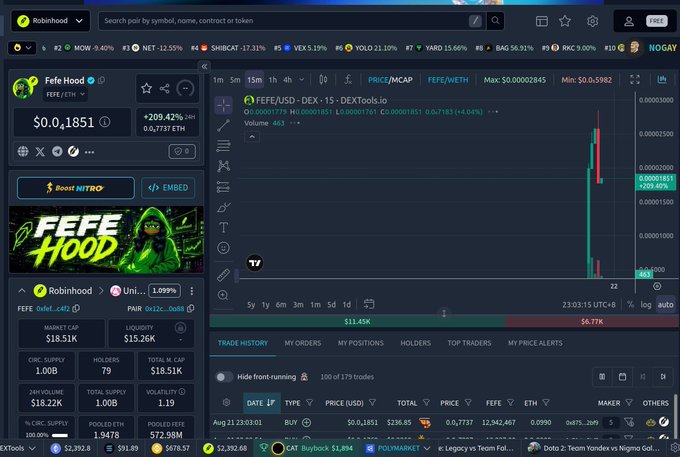This screenshot has width=680, height=457.
Task: Open the multichart layout icon in header
Action: point(542,21)
